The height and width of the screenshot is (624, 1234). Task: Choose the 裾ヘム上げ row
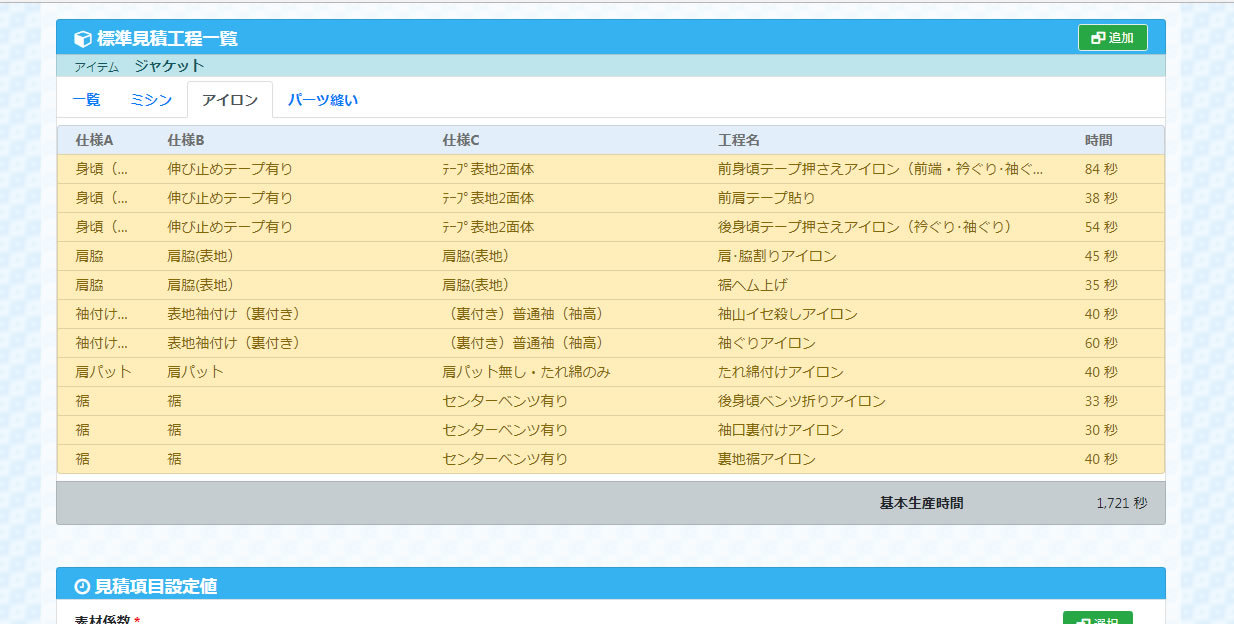pyautogui.click(x=752, y=285)
